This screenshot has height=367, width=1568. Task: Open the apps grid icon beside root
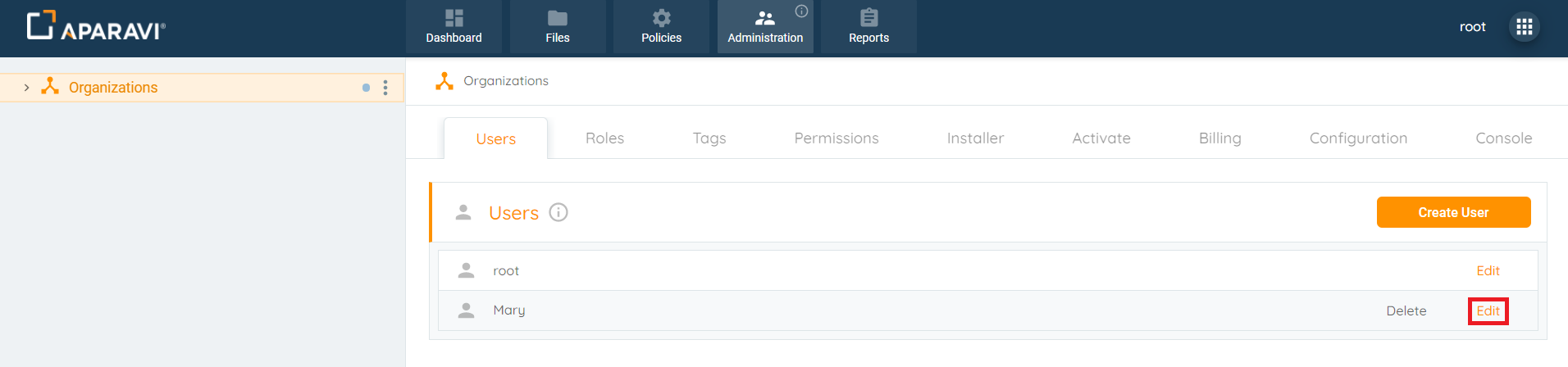click(x=1524, y=27)
